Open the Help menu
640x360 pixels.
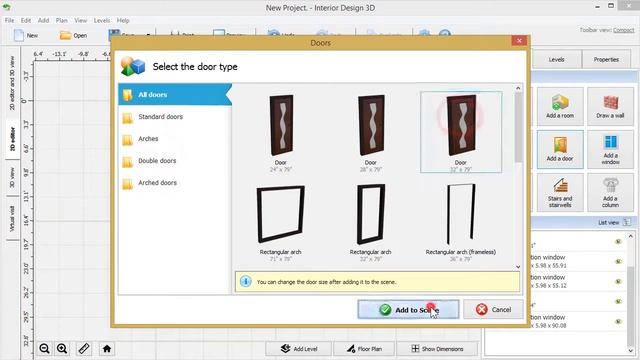pos(123,20)
